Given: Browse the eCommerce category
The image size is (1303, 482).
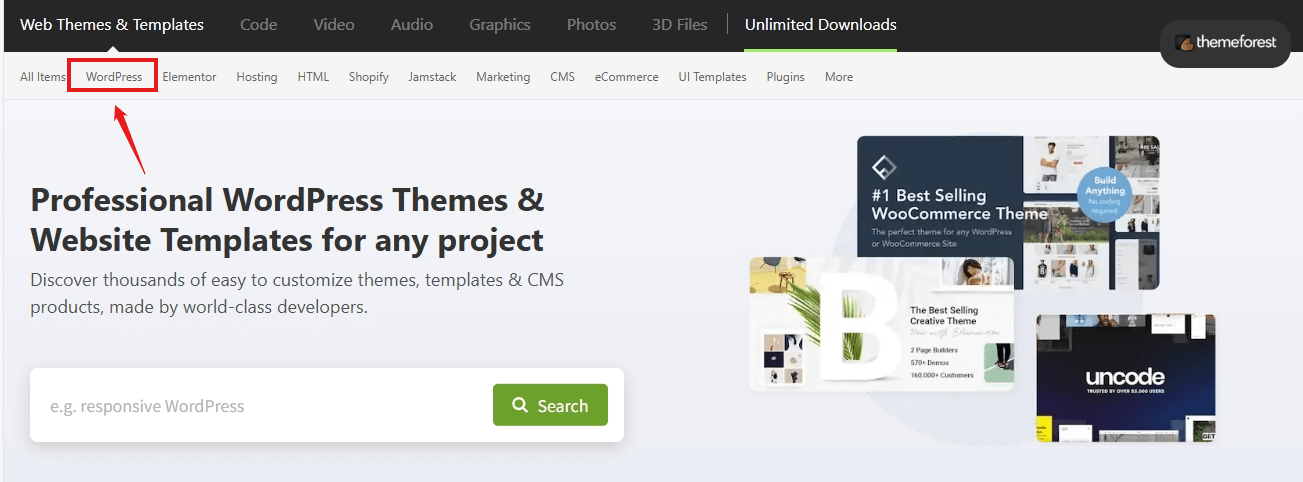Looking at the screenshot, I should pyautogui.click(x=626, y=77).
